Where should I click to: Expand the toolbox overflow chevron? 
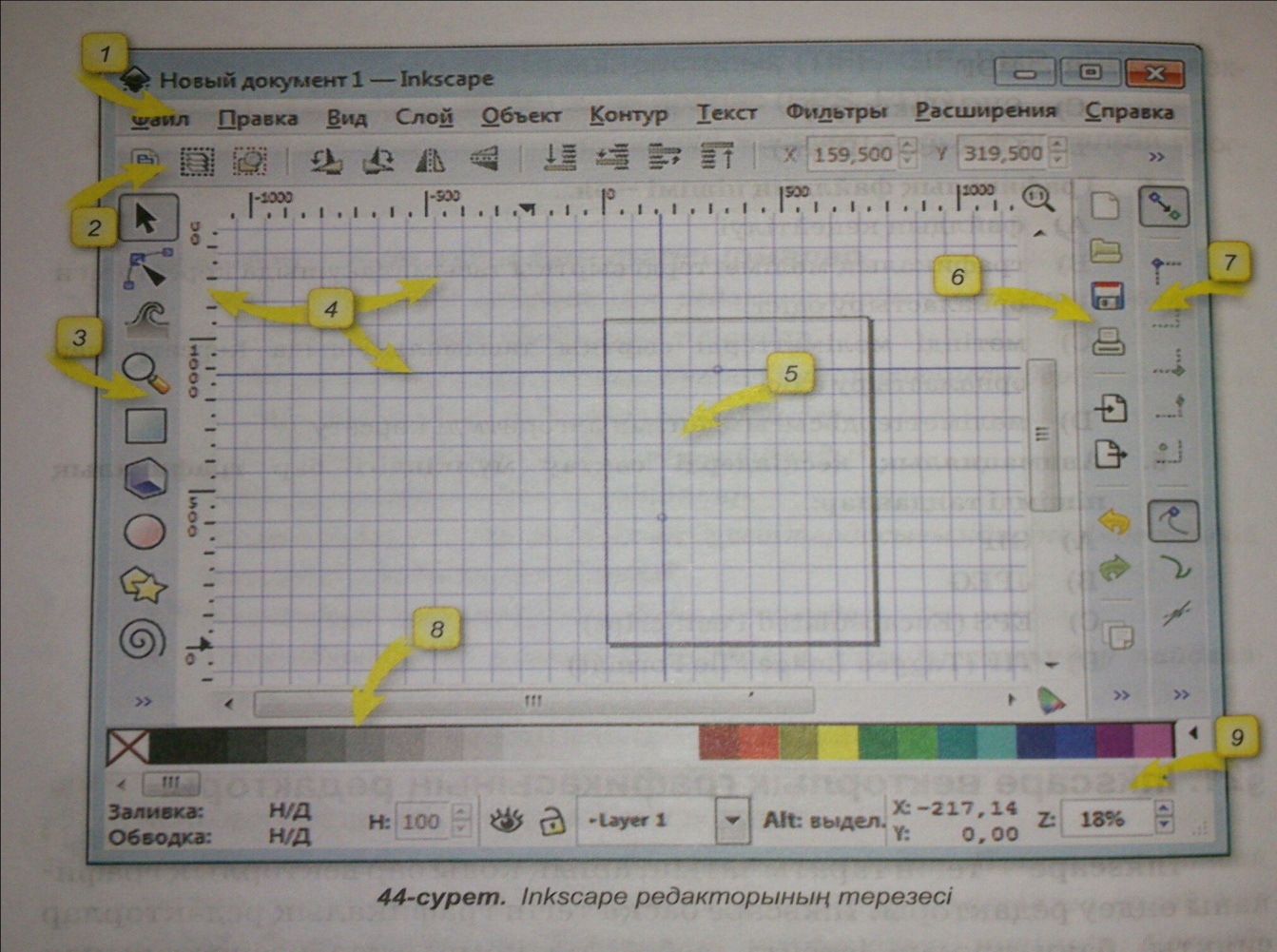tap(144, 702)
